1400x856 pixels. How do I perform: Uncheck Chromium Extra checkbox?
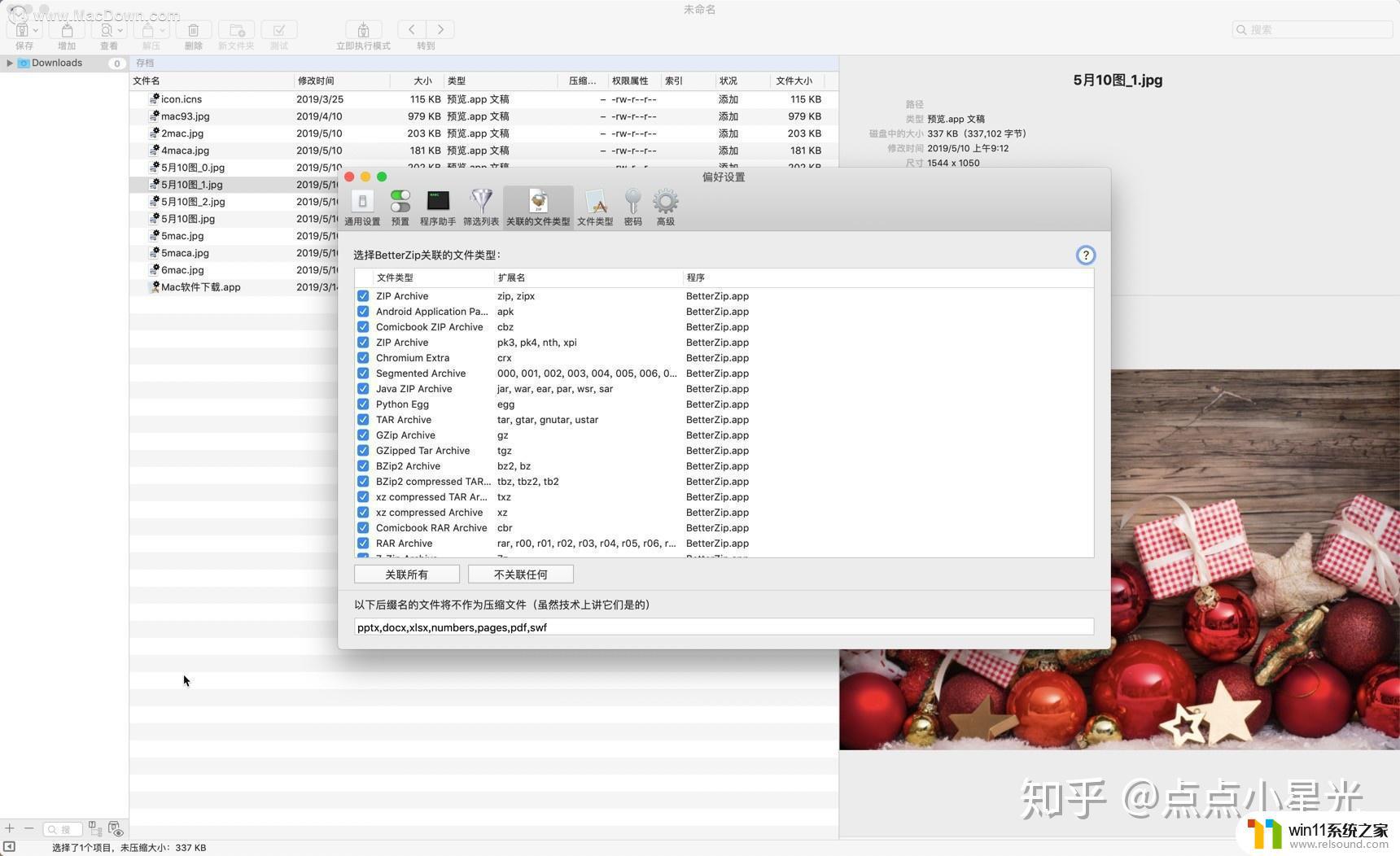click(x=363, y=358)
